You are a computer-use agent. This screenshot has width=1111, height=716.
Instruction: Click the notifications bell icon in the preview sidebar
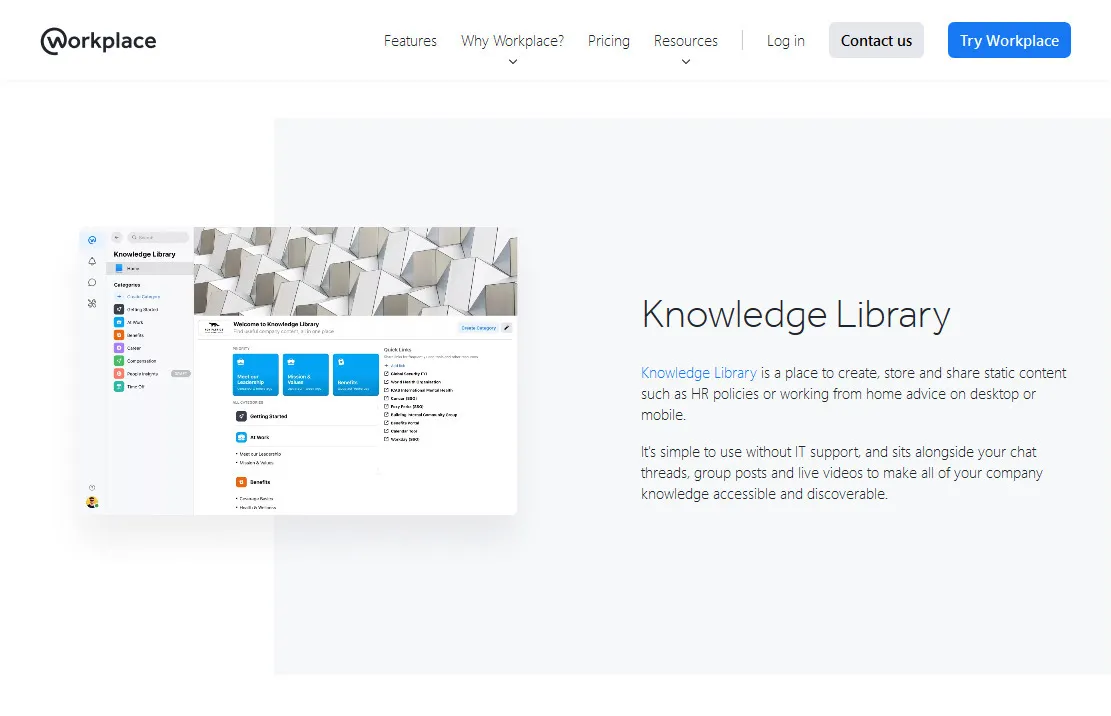coord(92,261)
